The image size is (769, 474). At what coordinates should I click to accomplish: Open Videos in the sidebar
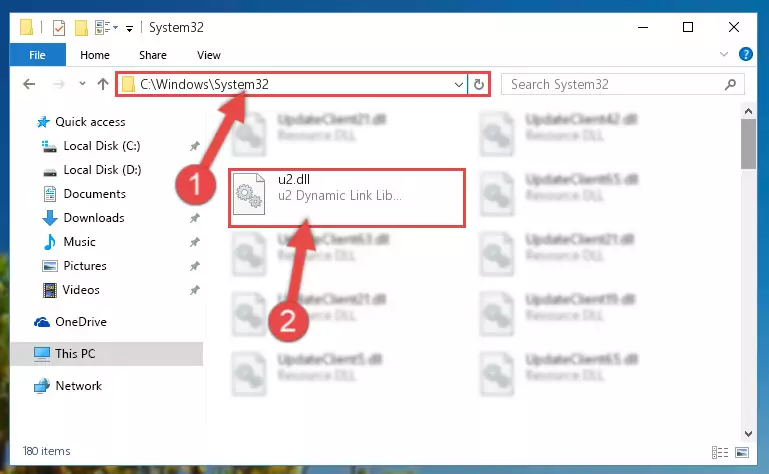(x=71, y=290)
